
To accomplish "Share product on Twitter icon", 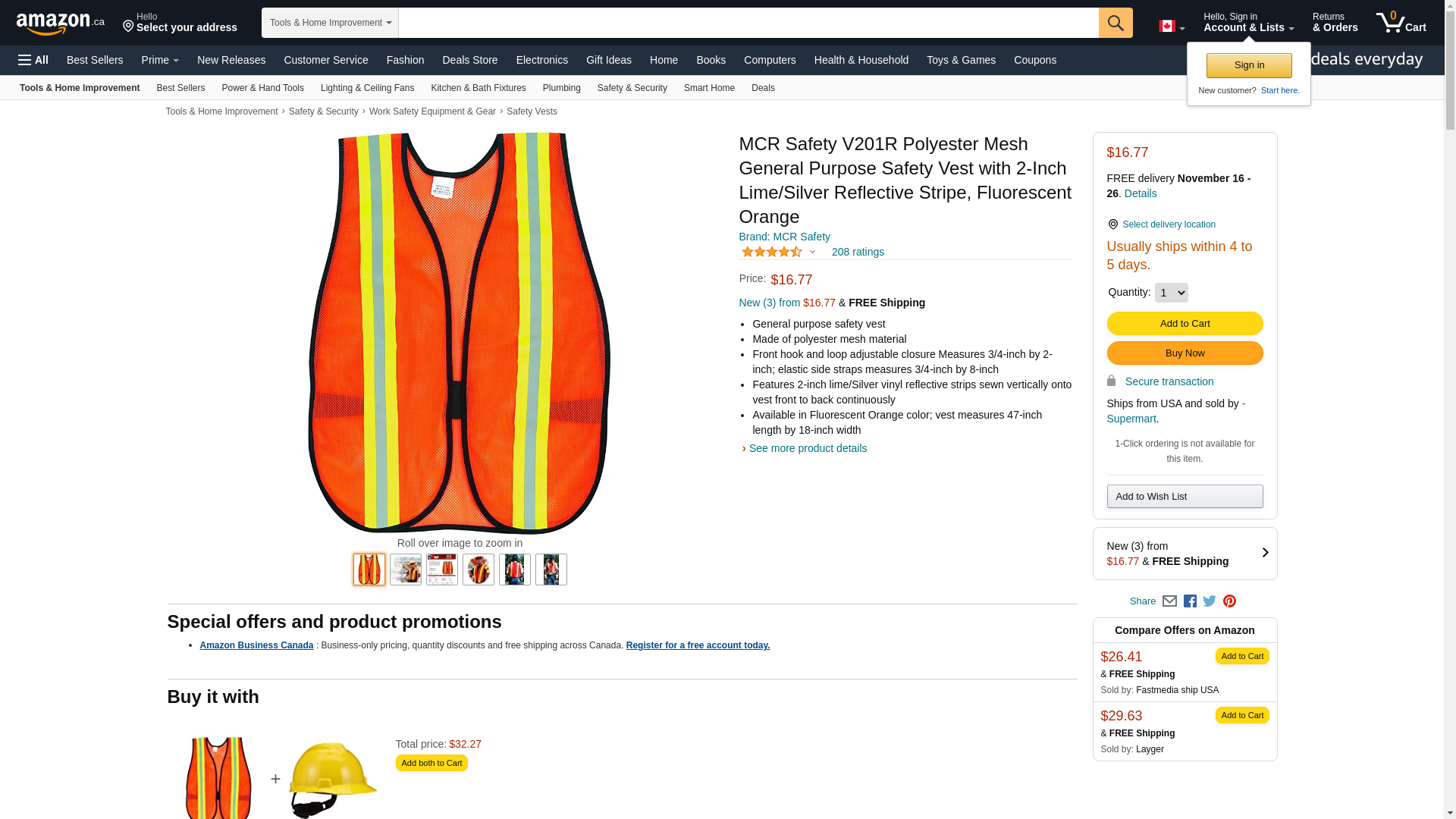I will pos(1210,601).
